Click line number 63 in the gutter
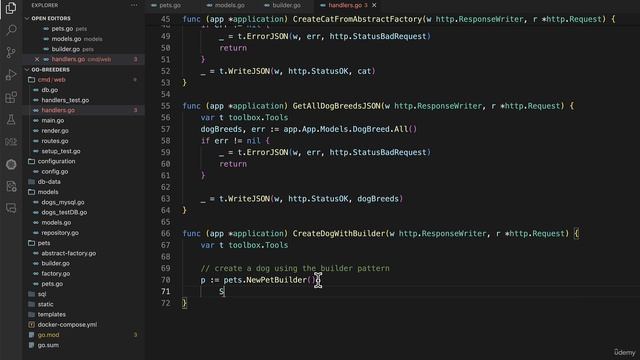 (165, 199)
